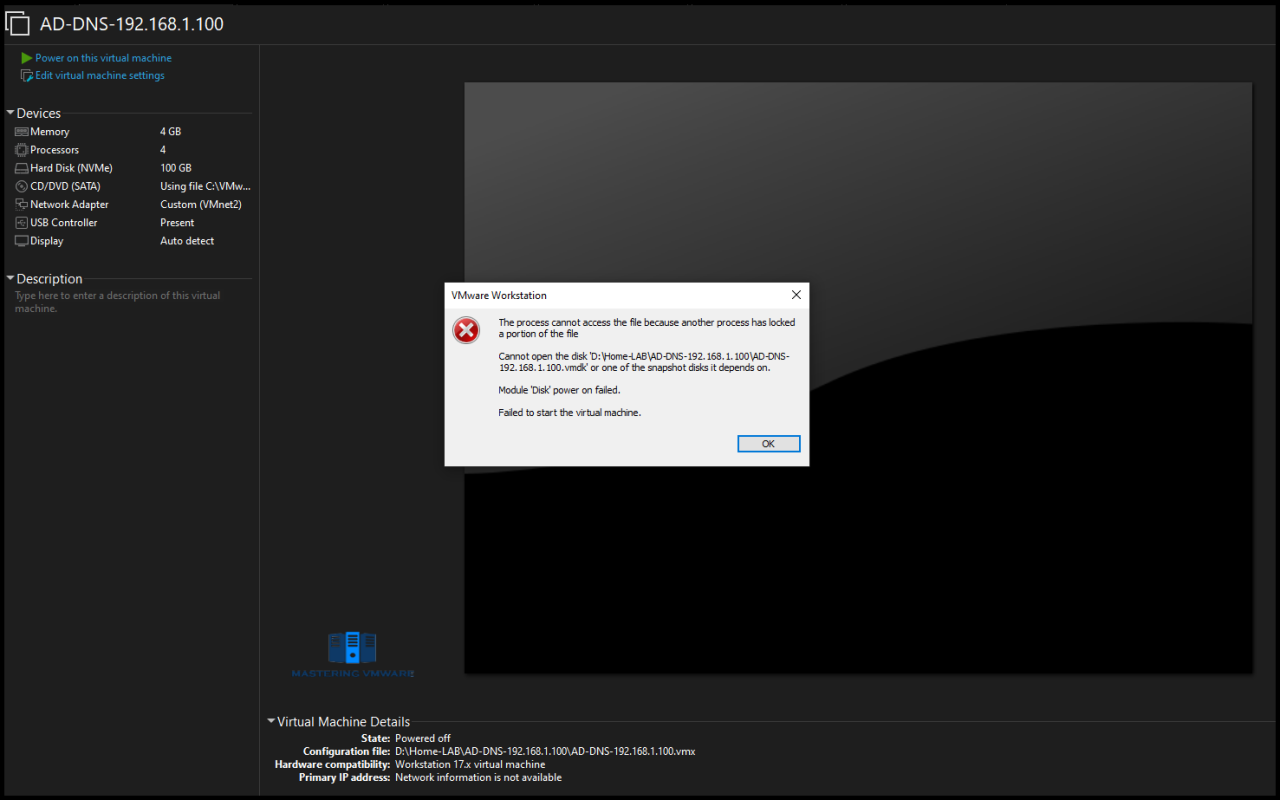
Task: Click the Edit virtual machine settings icon
Action: click(27, 76)
